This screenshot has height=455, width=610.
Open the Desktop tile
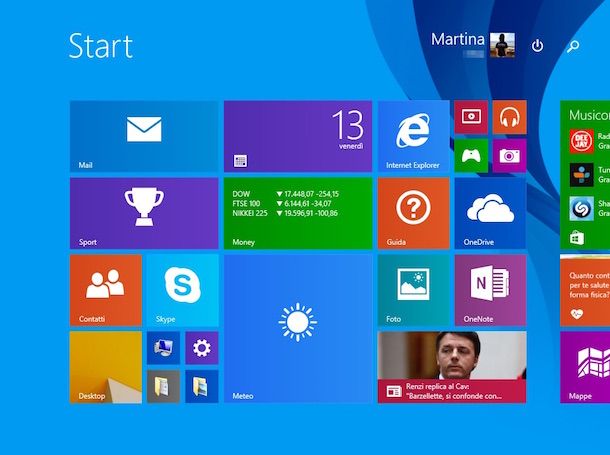pos(106,367)
